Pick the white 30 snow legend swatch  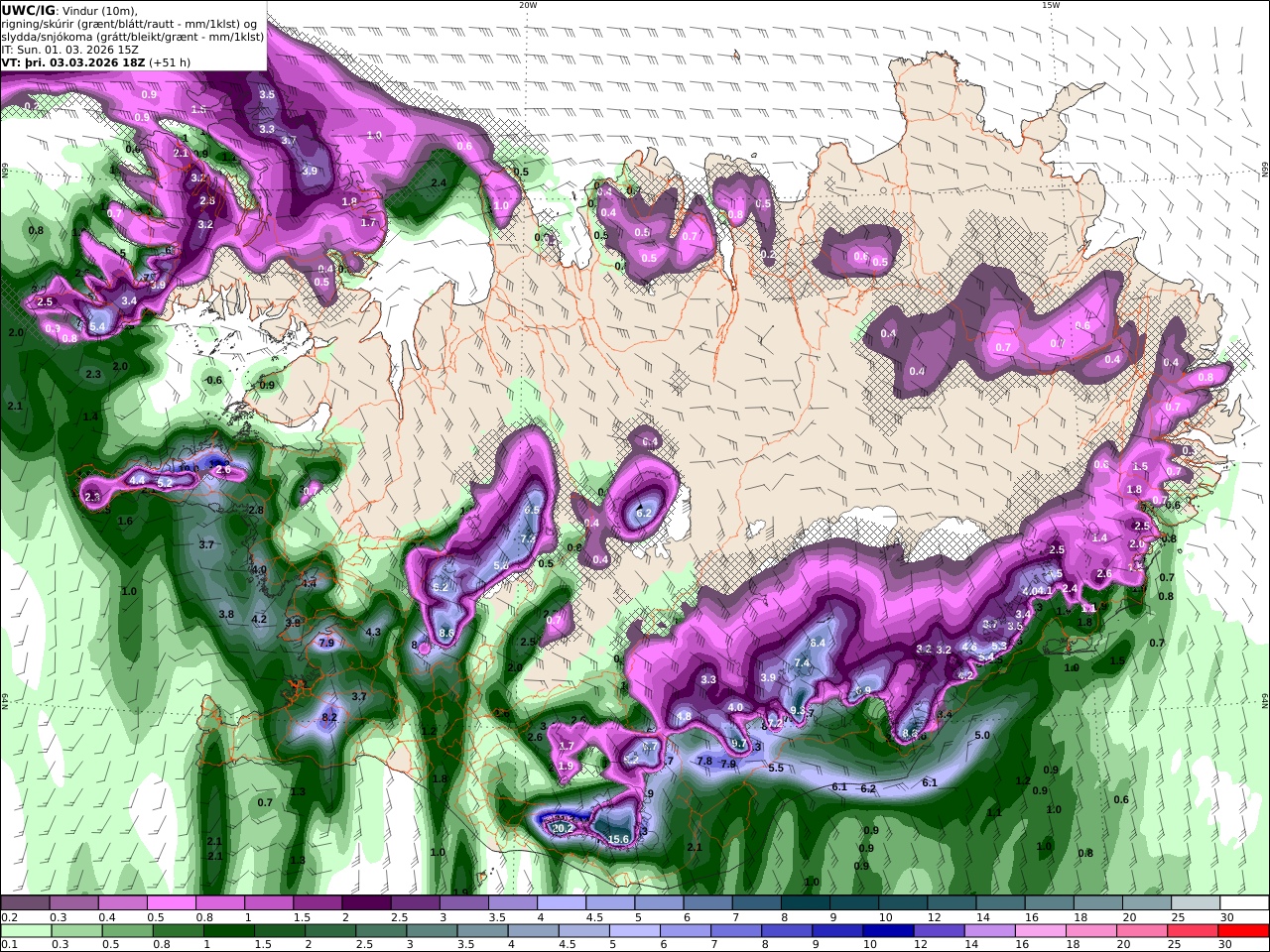tap(1245, 903)
